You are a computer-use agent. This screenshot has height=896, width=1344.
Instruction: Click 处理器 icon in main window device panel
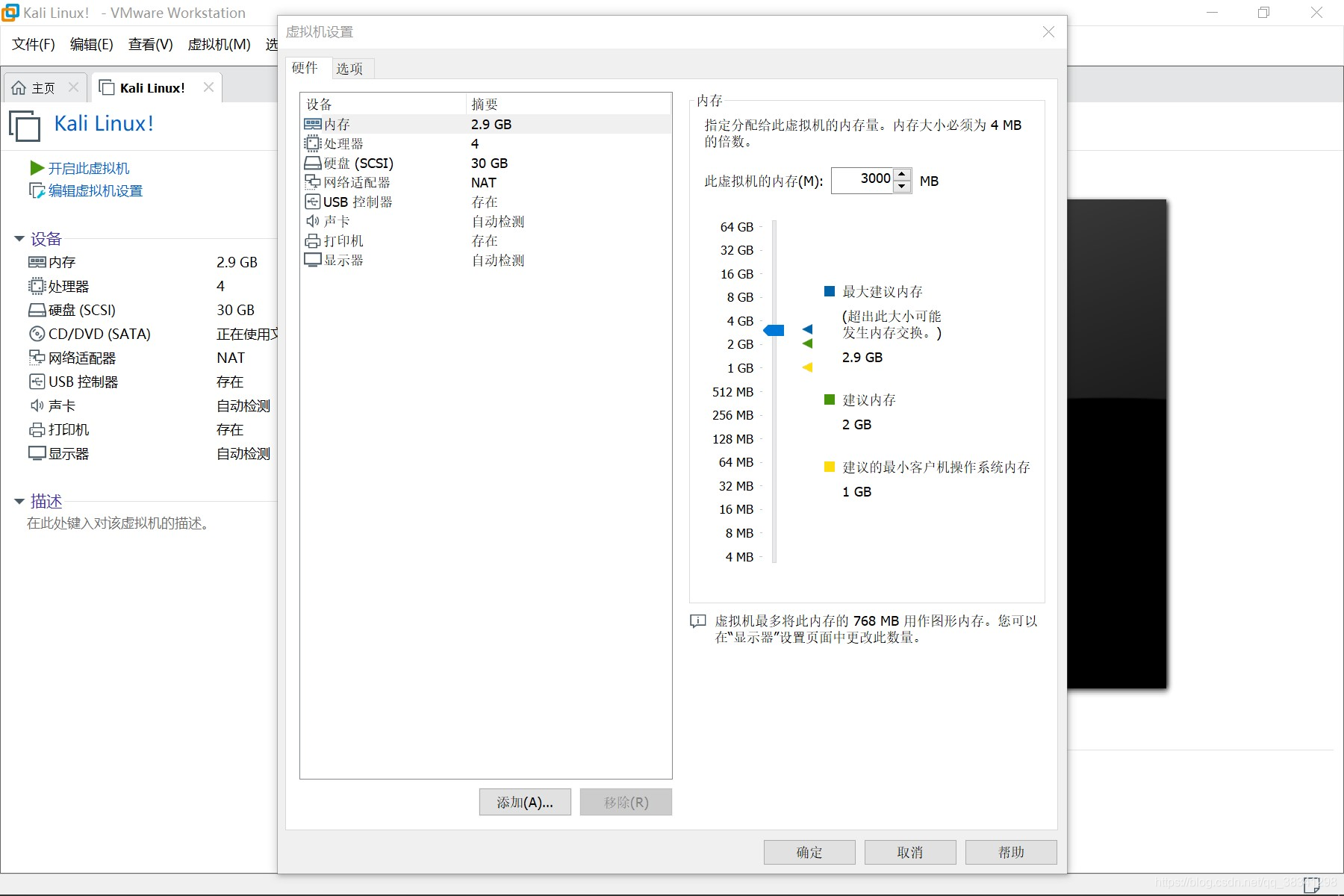tap(37, 286)
